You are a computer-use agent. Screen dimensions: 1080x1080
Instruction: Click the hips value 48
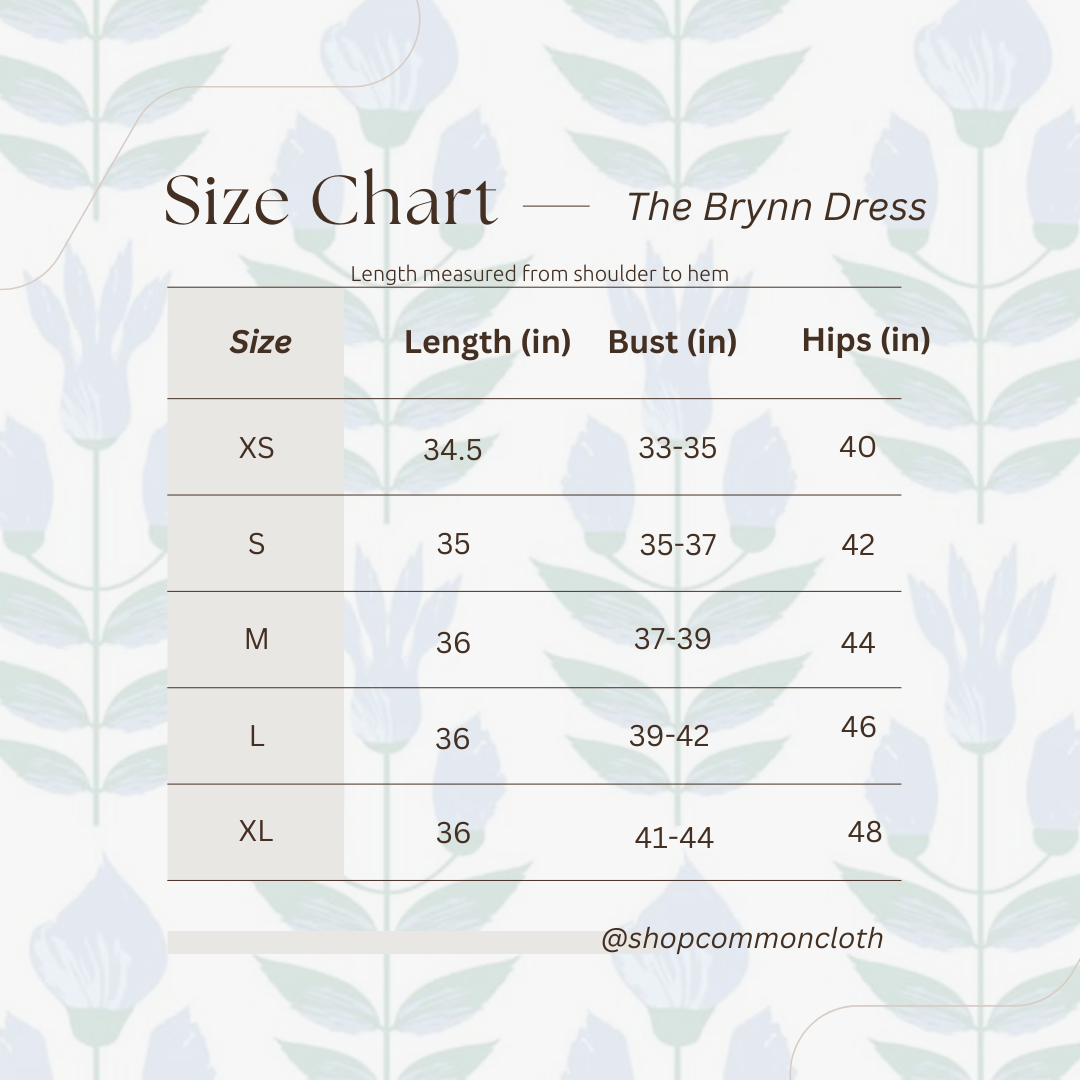pos(865,831)
